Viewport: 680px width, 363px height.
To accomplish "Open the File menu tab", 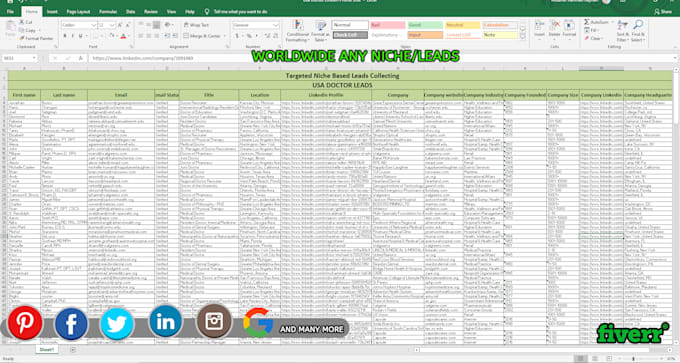I will tap(10, 12).
